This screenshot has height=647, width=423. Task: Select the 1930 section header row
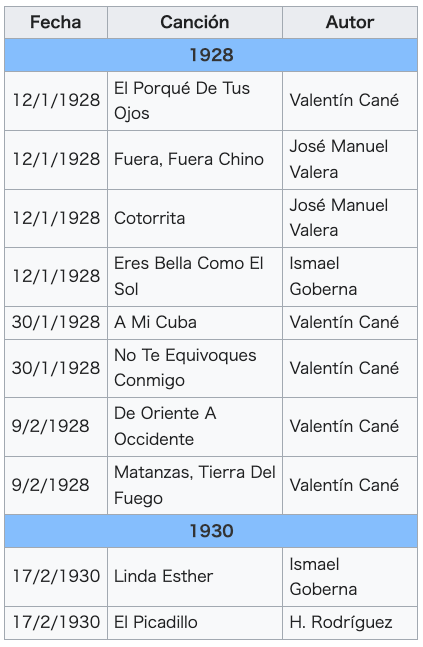point(211,531)
